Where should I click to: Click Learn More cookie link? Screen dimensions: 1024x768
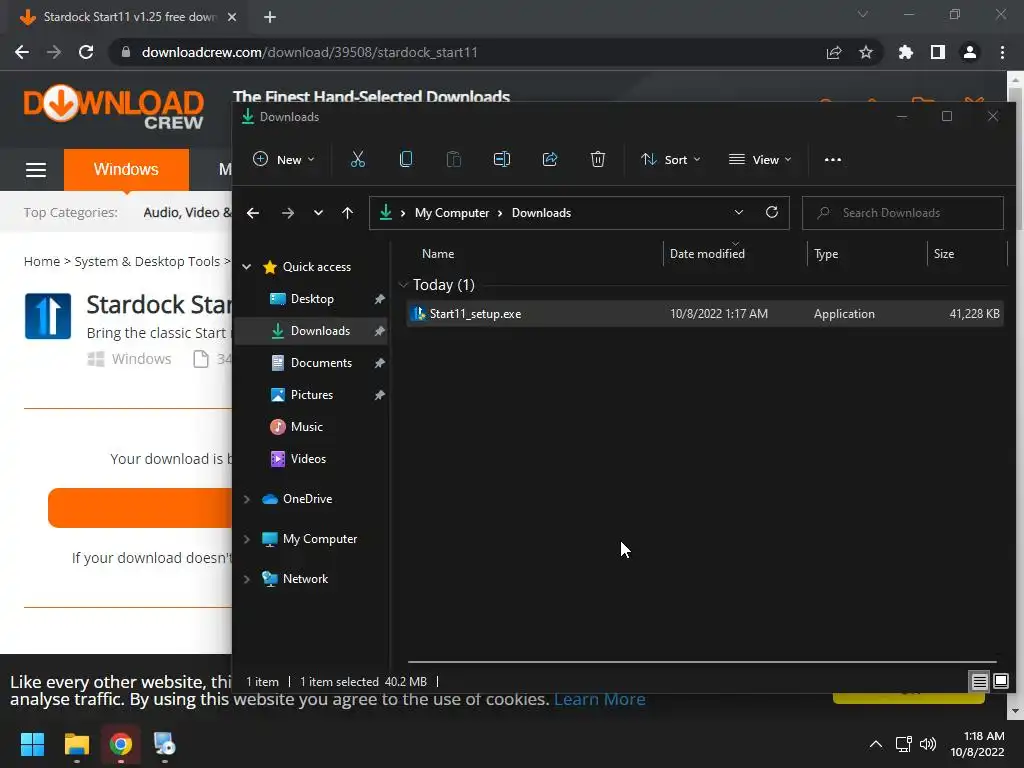click(600, 699)
